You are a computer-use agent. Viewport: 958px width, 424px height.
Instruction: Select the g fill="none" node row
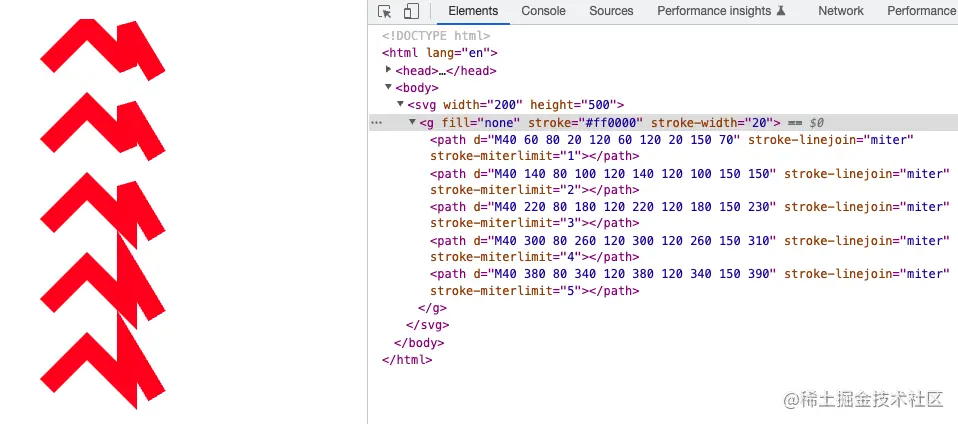click(662, 123)
